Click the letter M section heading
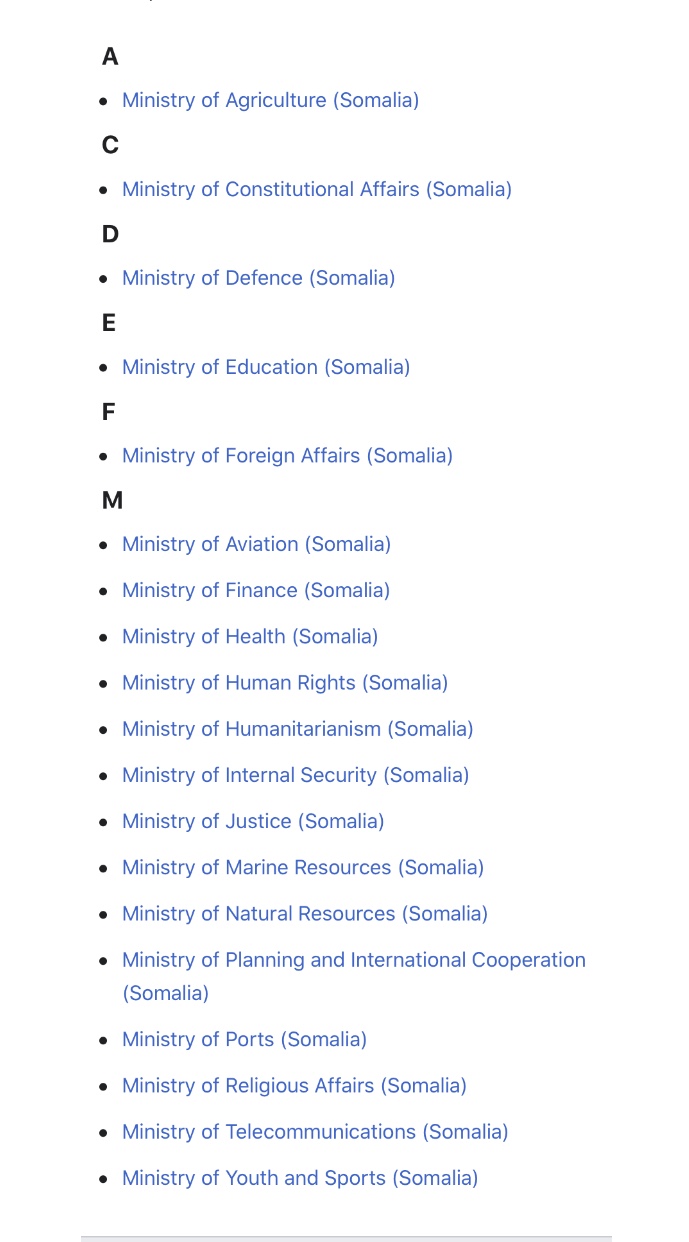Screen dimensions: 689x1242 (112, 500)
